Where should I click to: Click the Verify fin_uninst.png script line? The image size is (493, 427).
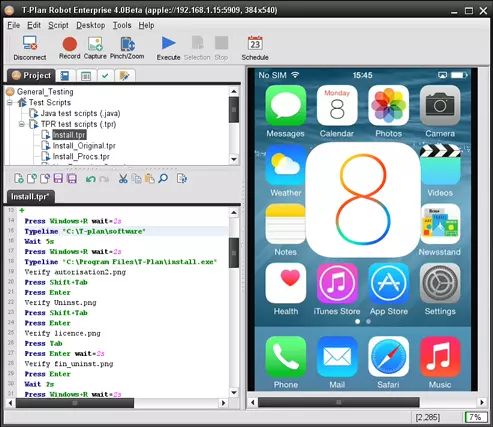[69, 364]
